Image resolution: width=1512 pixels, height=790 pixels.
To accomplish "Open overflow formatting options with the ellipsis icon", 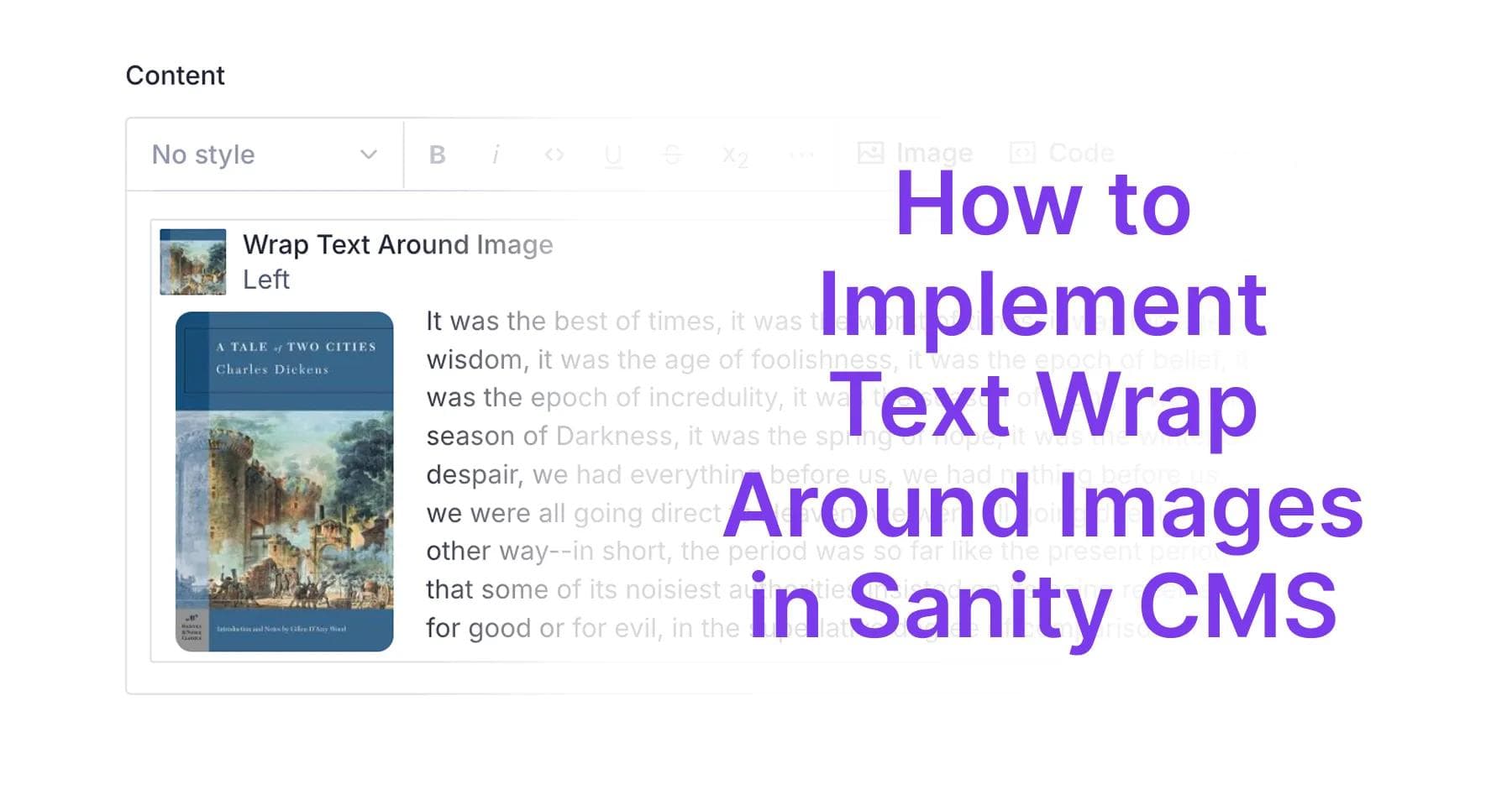I will click(x=800, y=154).
